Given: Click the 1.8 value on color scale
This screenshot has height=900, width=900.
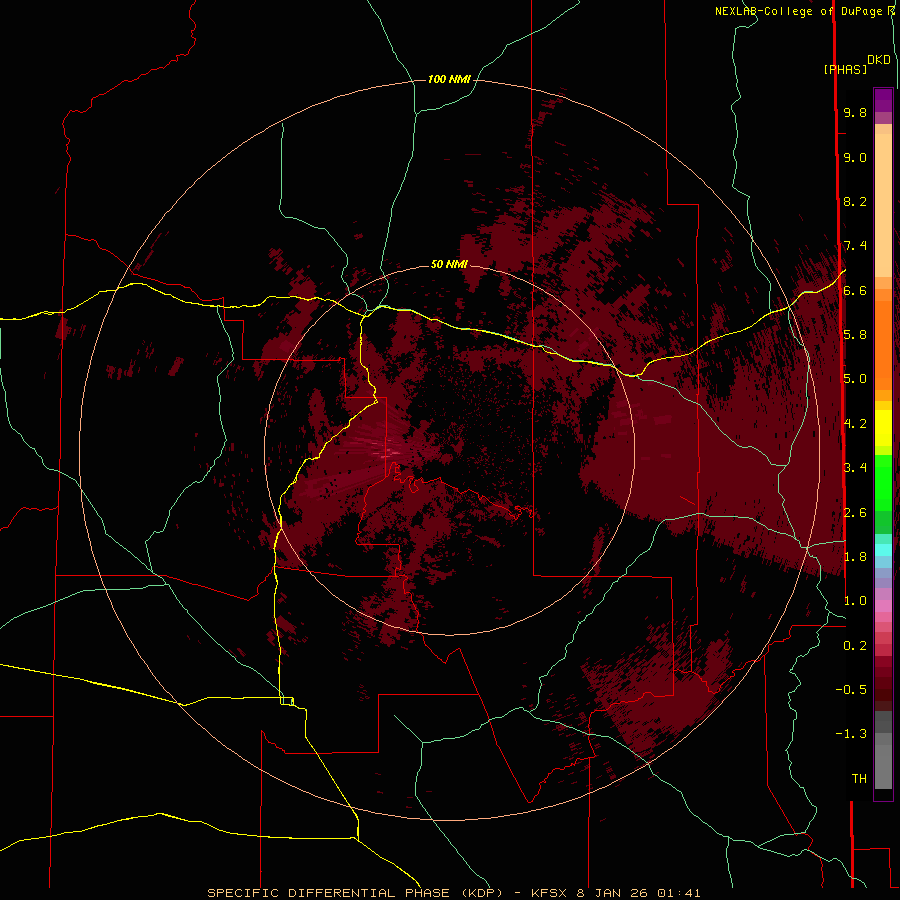Looking at the screenshot, I should pos(855,556).
